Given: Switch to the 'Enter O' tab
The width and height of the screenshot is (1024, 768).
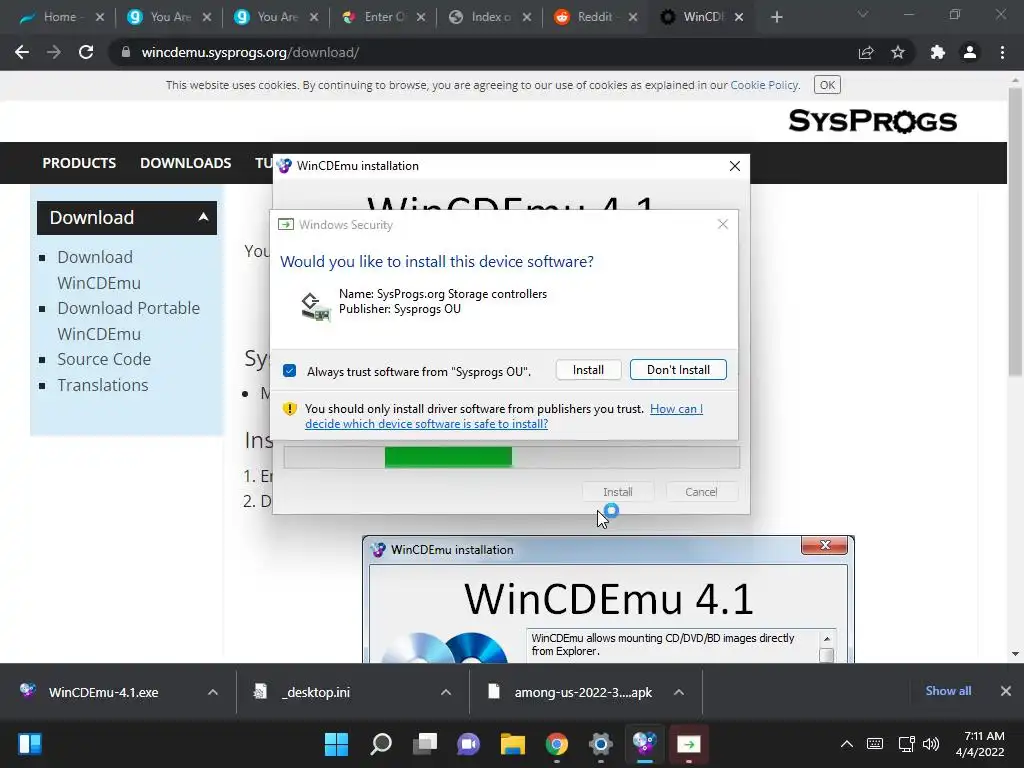Looking at the screenshot, I should point(384,17).
